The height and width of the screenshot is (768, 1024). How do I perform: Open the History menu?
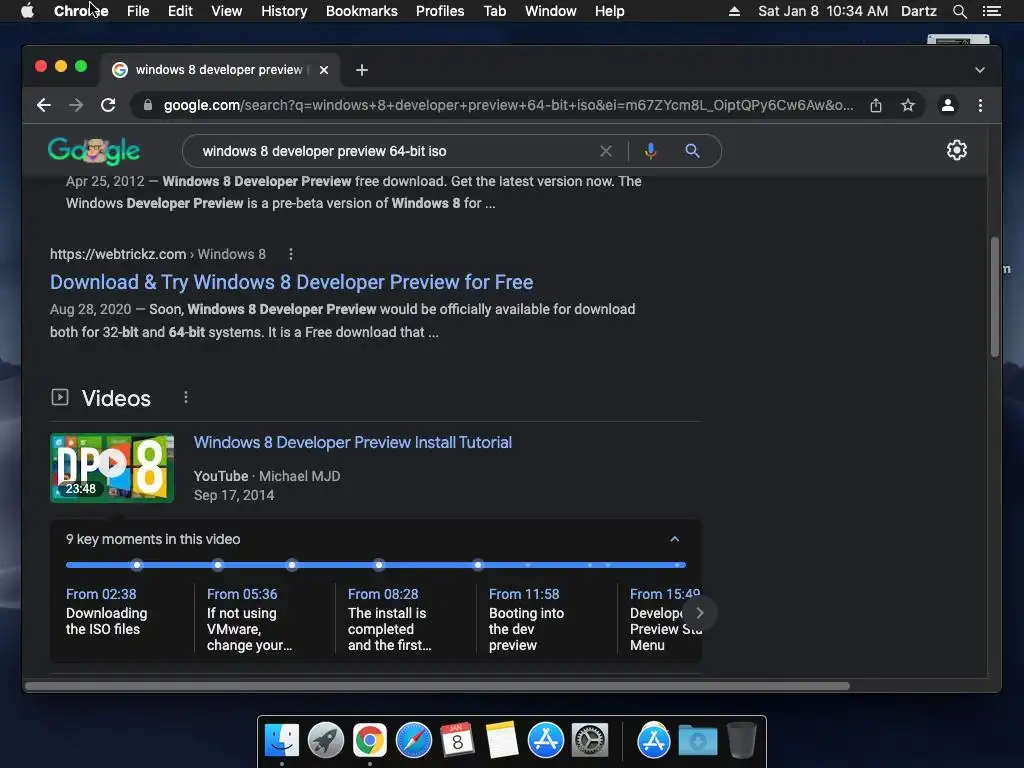[x=284, y=11]
